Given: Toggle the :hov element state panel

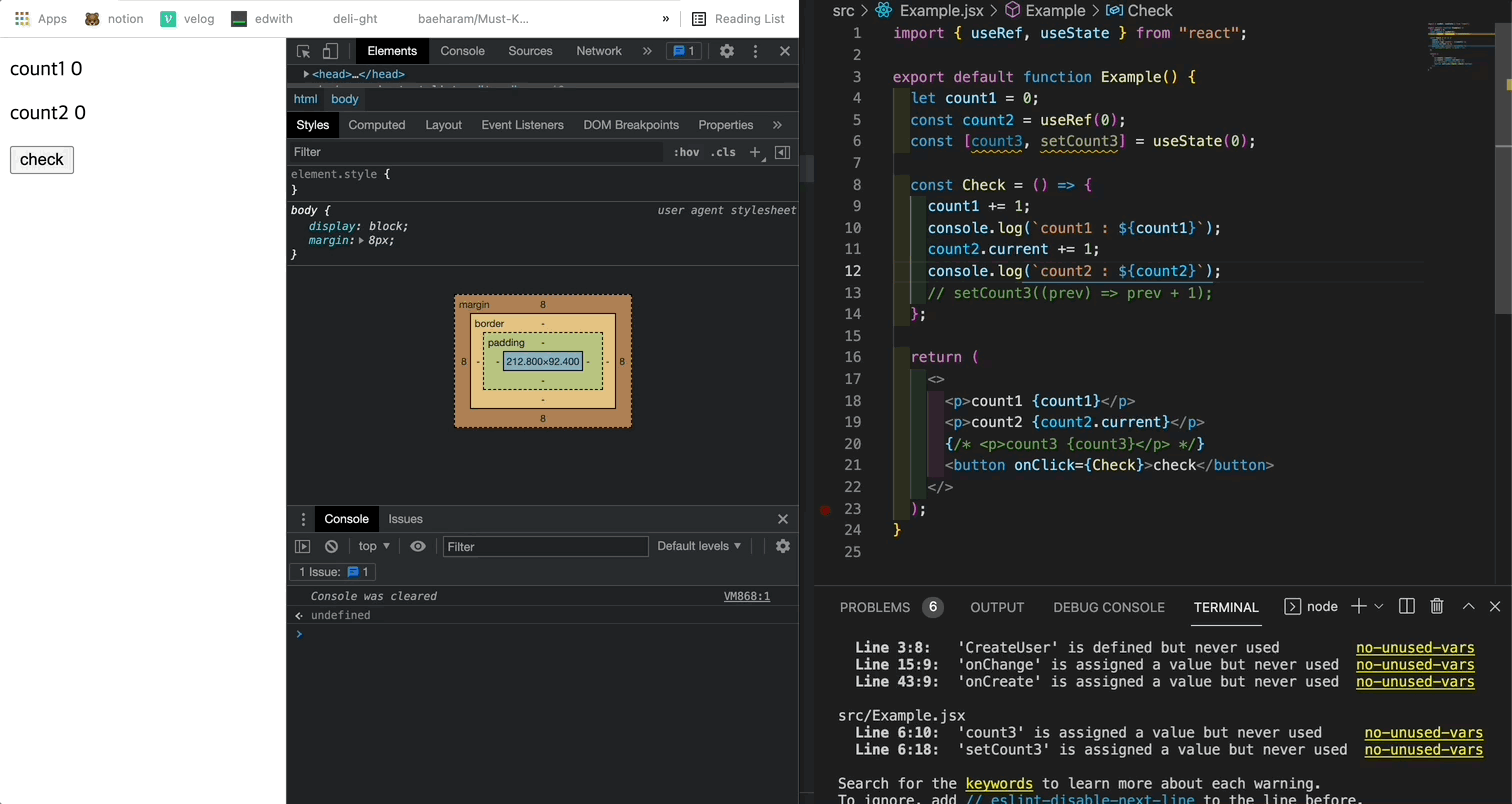Looking at the screenshot, I should tap(686, 152).
